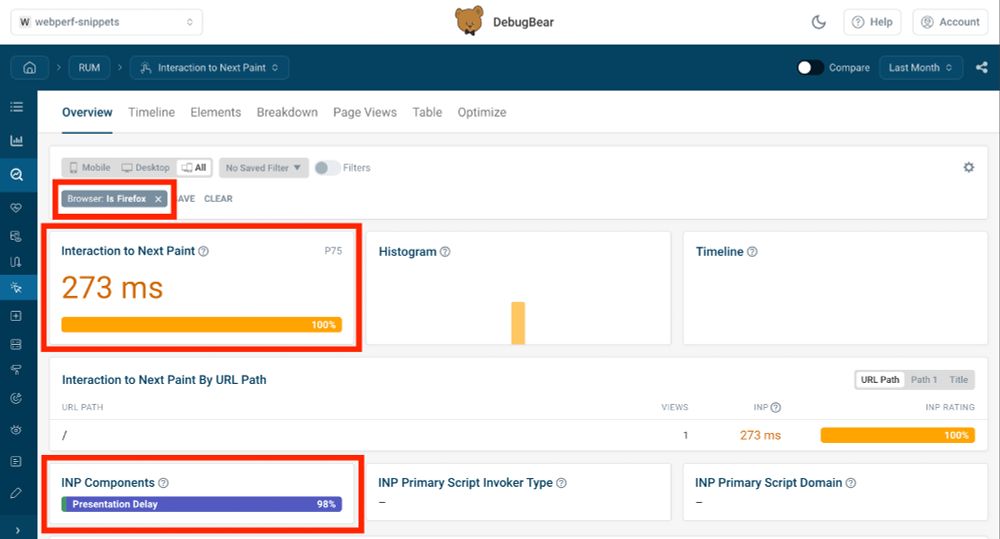Screen dimensions: 1000x539
Task: Select the All devices filter
Action: click(194, 168)
